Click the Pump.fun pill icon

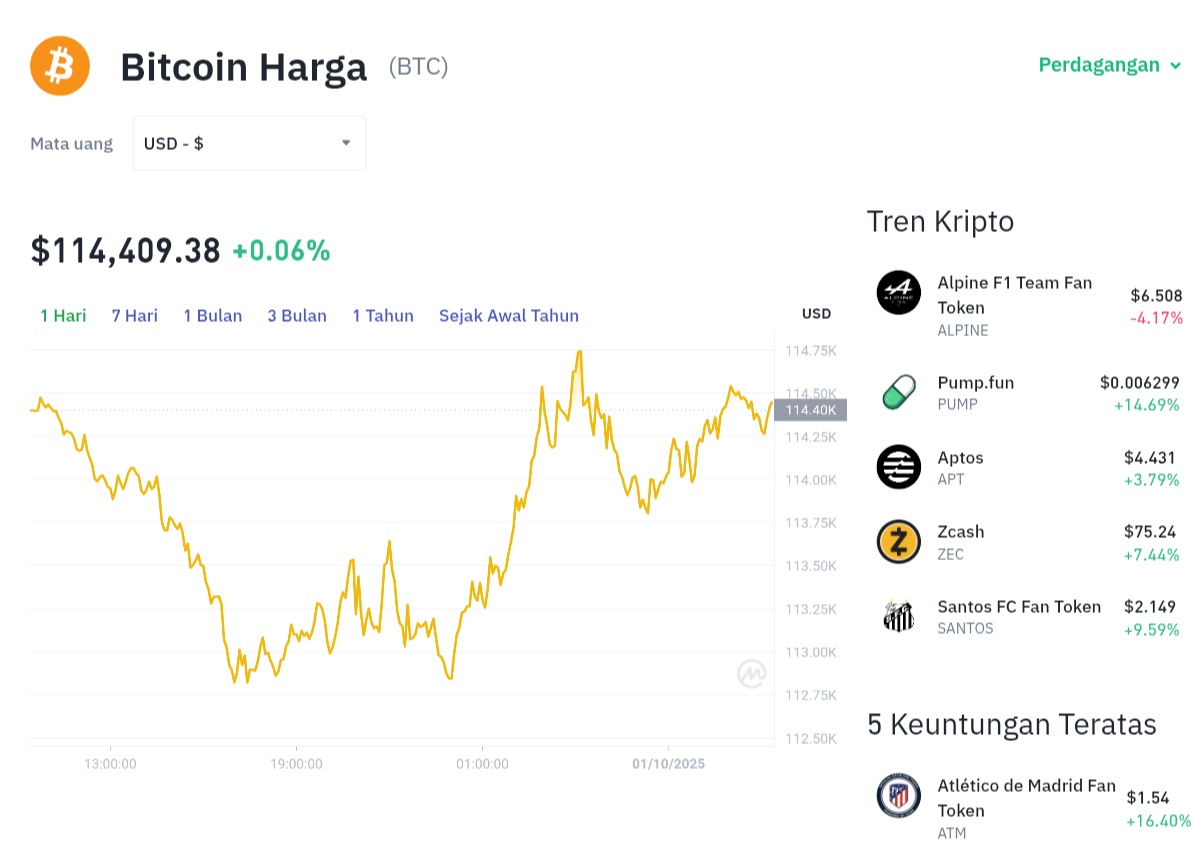click(898, 392)
